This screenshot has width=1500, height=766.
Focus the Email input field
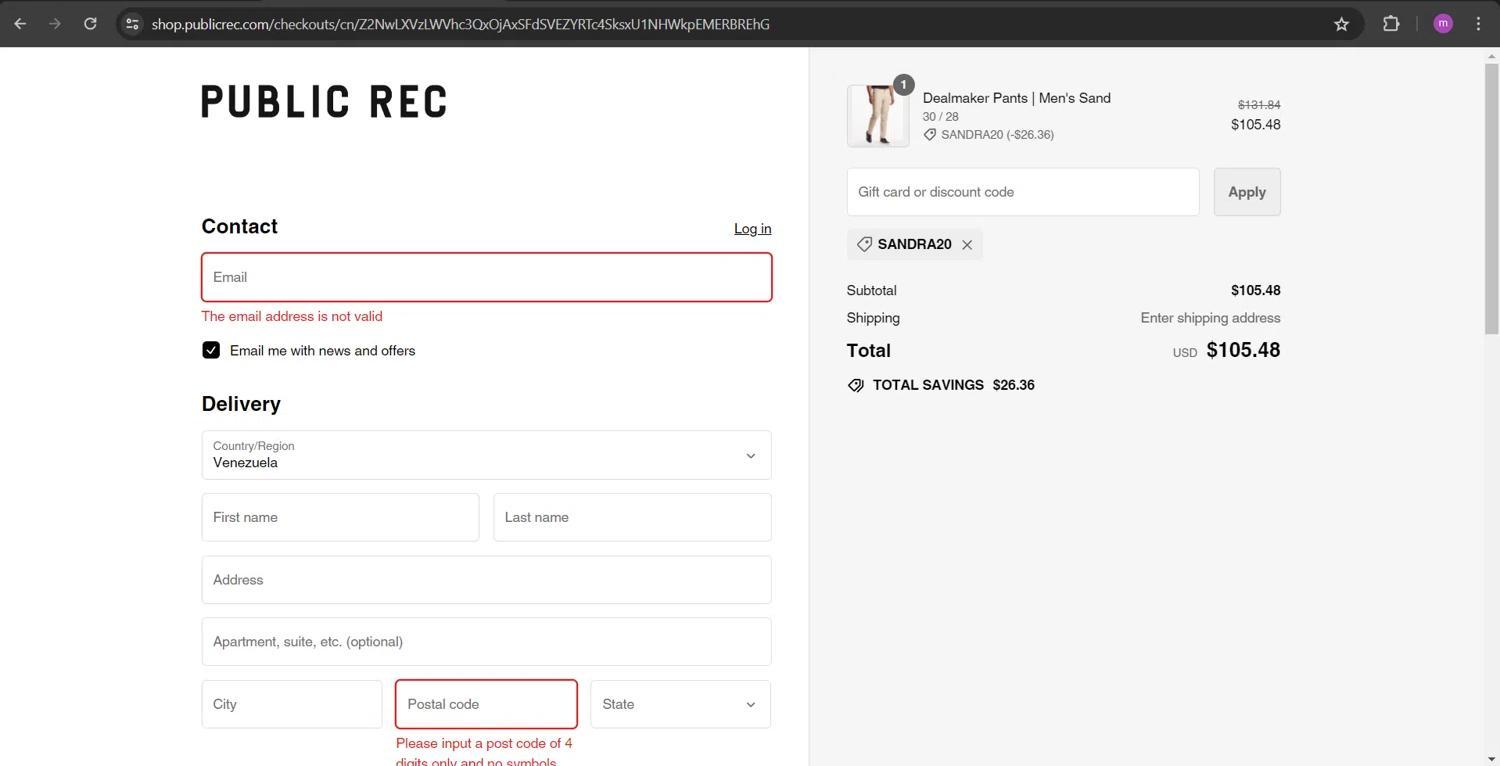(486, 277)
